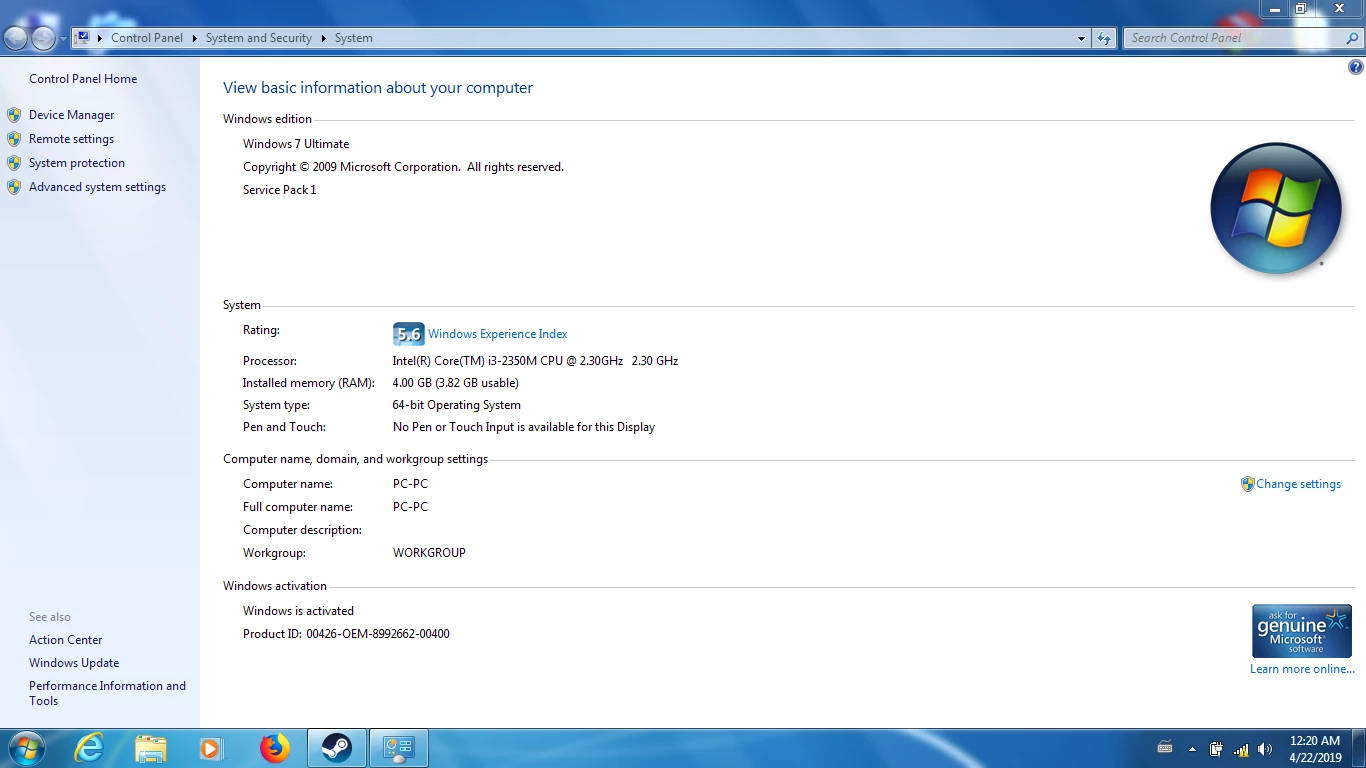Open the Windows Experience Index link
Viewport: 1366px width, 768px height.
(498, 334)
